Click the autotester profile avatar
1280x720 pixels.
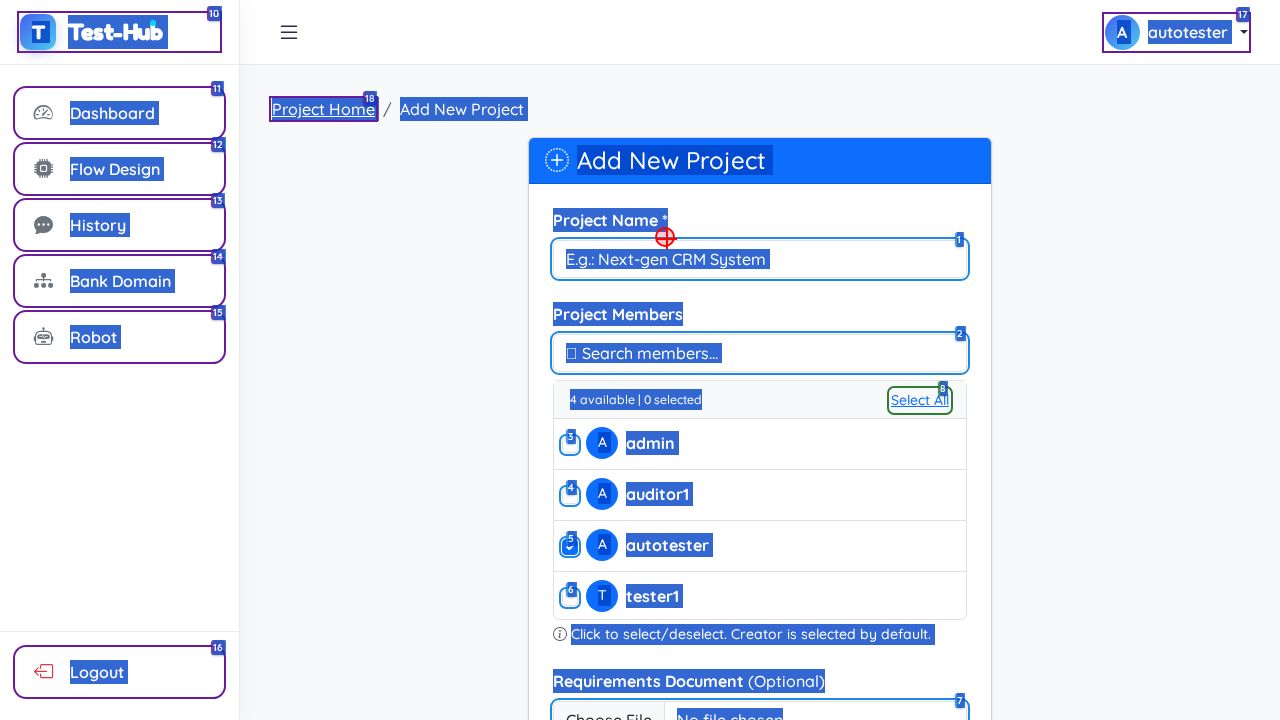coord(1122,32)
